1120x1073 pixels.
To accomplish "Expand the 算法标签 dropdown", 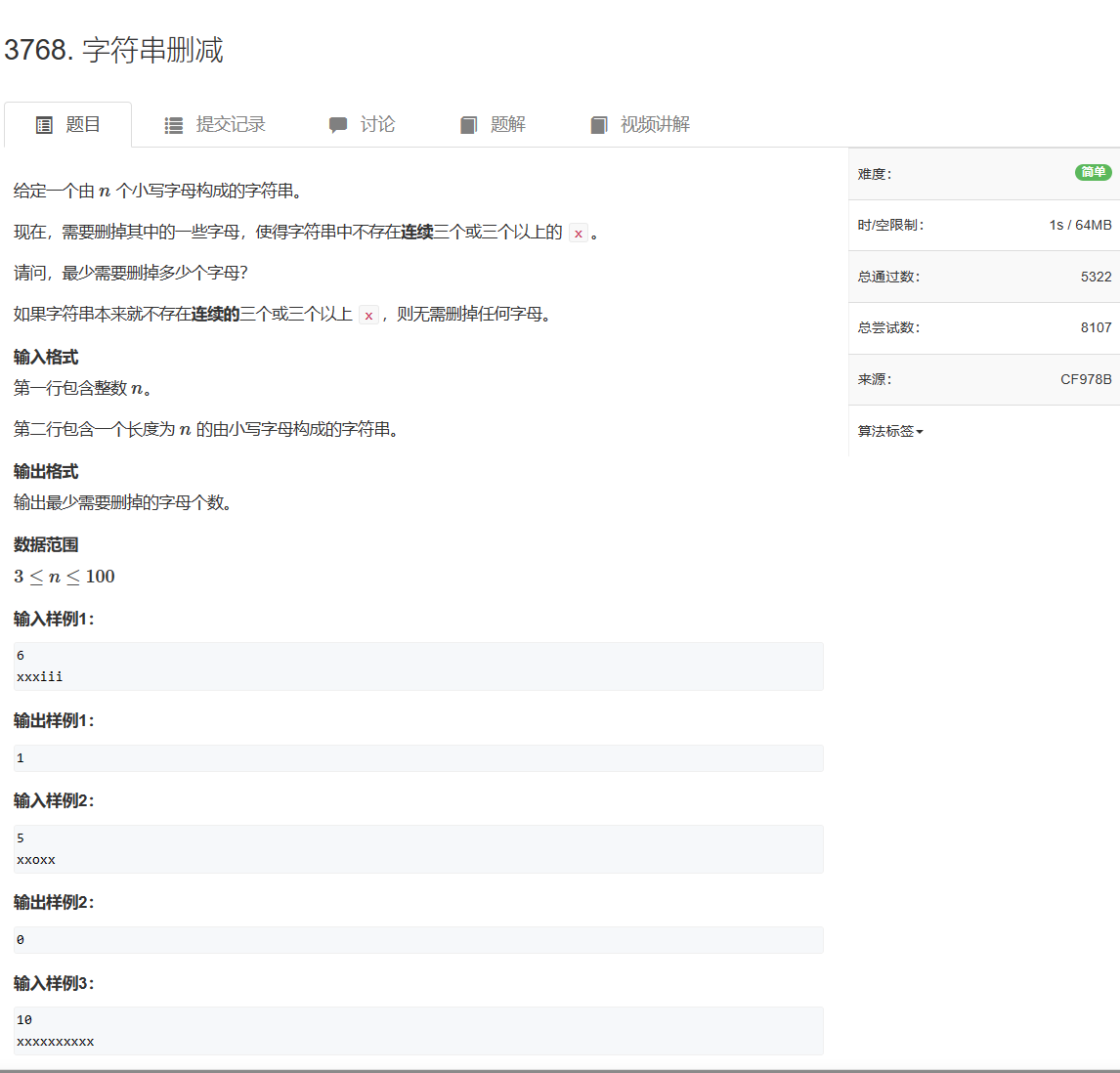I will pos(890,431).
